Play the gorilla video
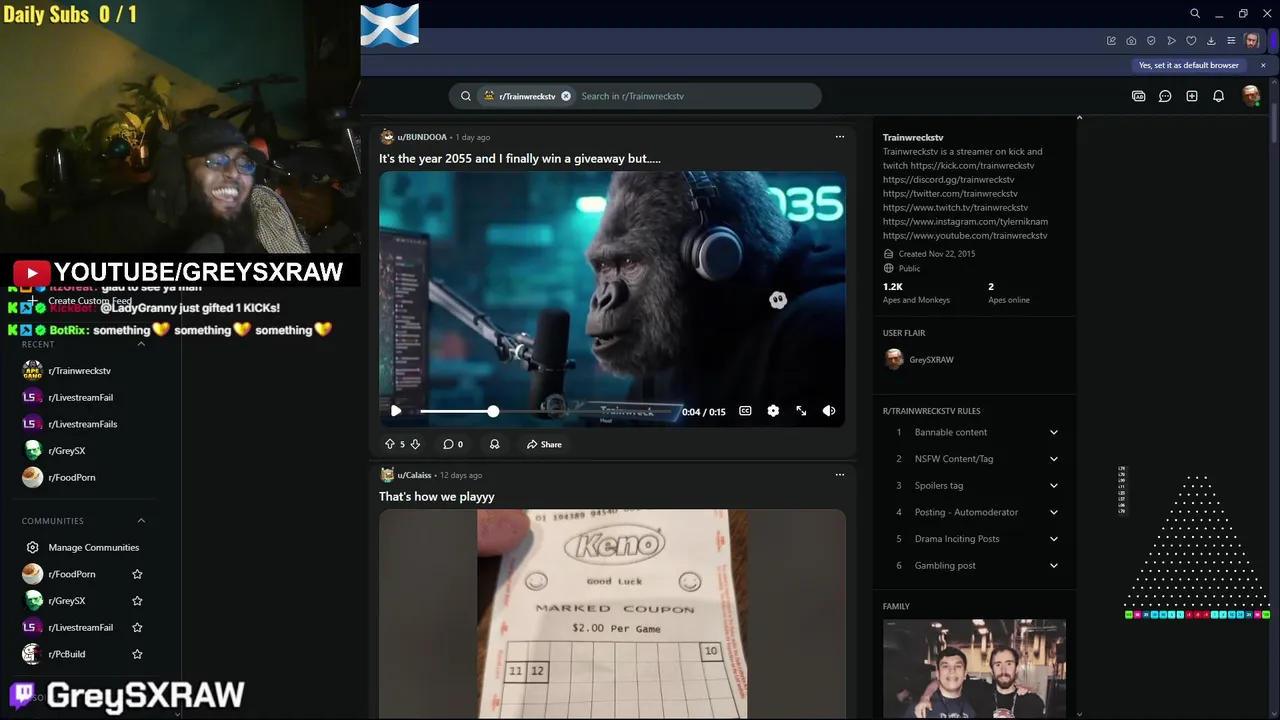This screenshot has height=720, width=1280. pyautogui.click(x=396, y=411)
